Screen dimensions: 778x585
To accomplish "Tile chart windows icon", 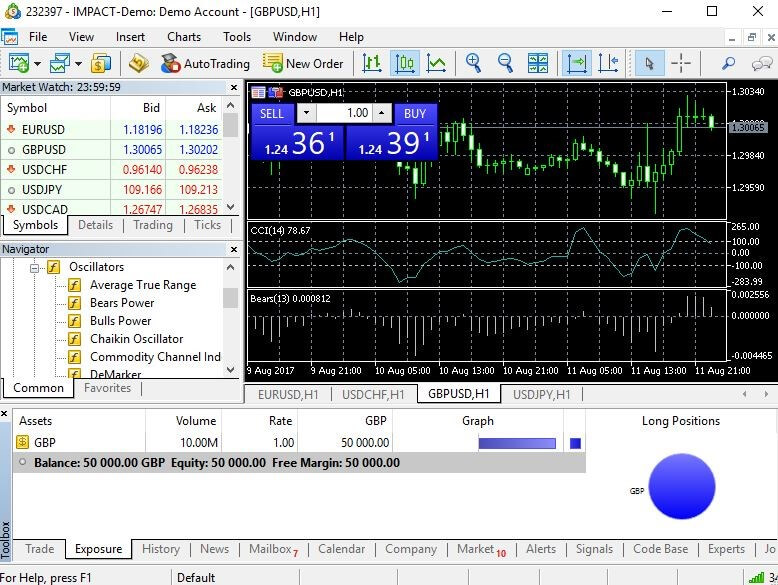I will click(538, 63).
